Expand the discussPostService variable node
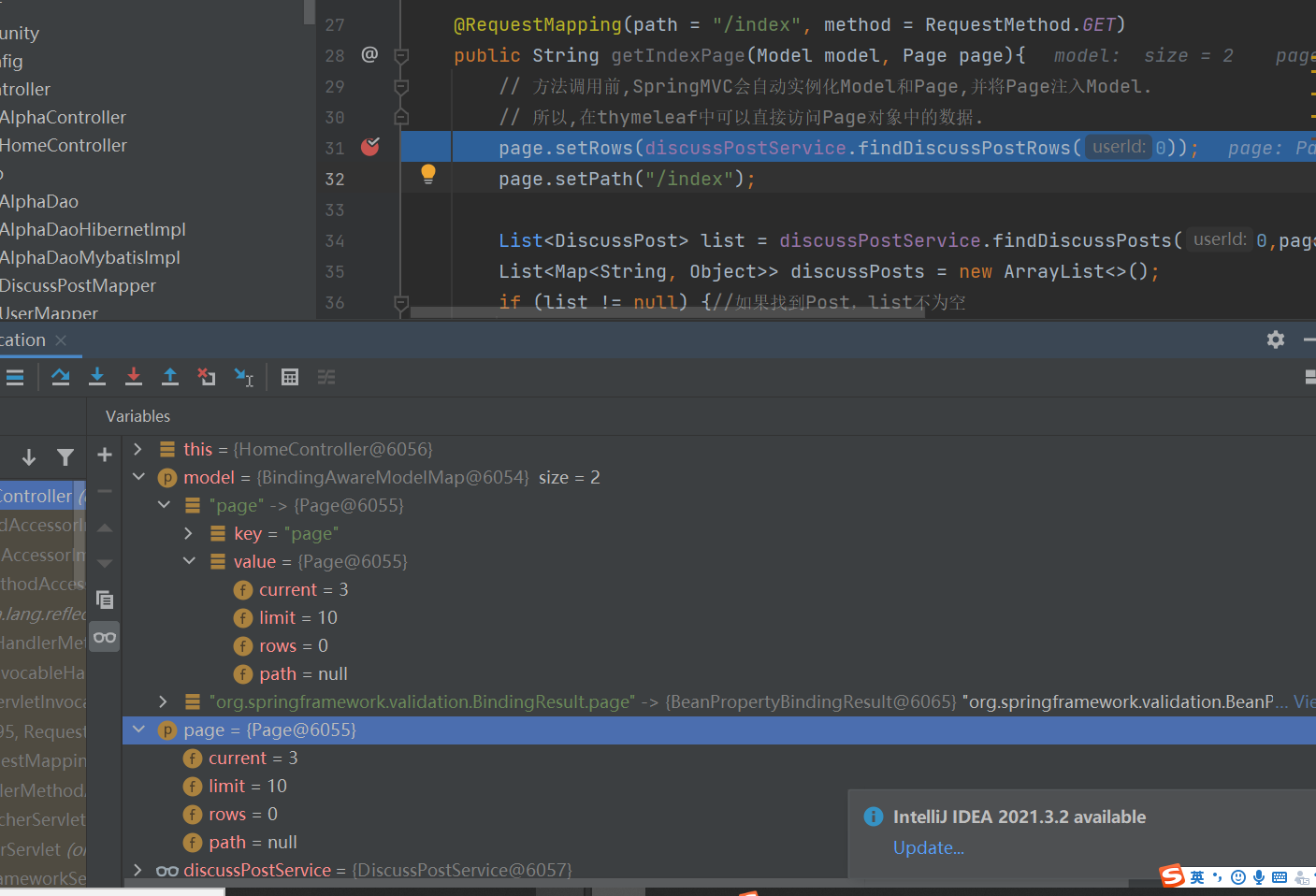This screenshot has width=1316, height=896. coord(138,870)
